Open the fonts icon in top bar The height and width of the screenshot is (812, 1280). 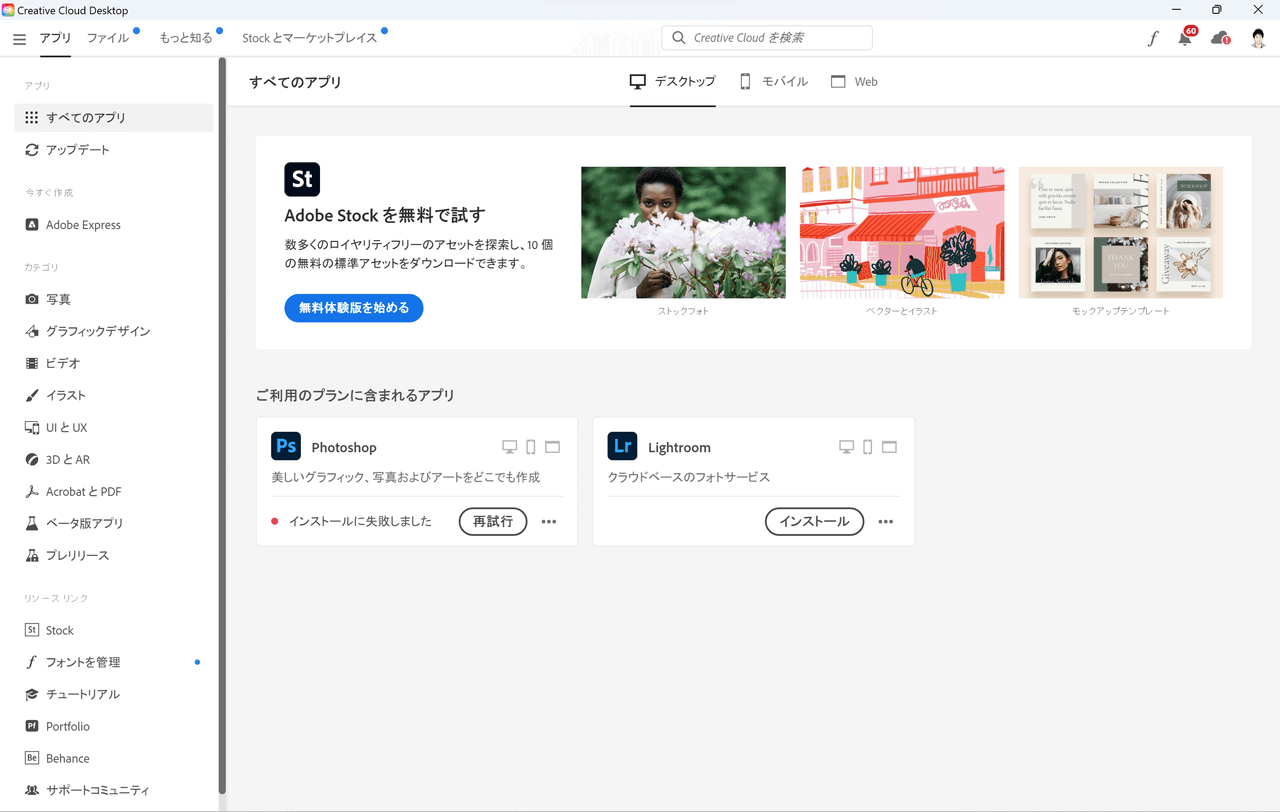(1152, 39)
